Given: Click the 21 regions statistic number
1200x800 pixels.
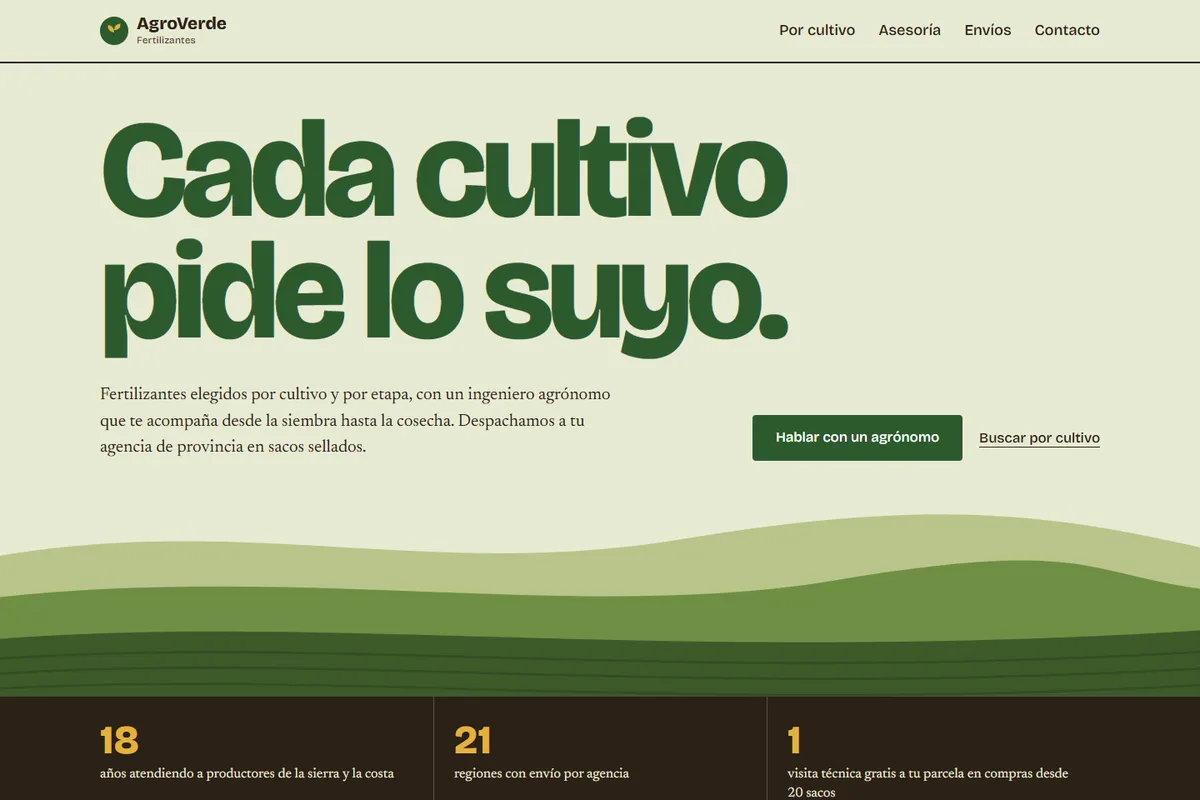Looking at the screenshot, I should coord(472,741).
